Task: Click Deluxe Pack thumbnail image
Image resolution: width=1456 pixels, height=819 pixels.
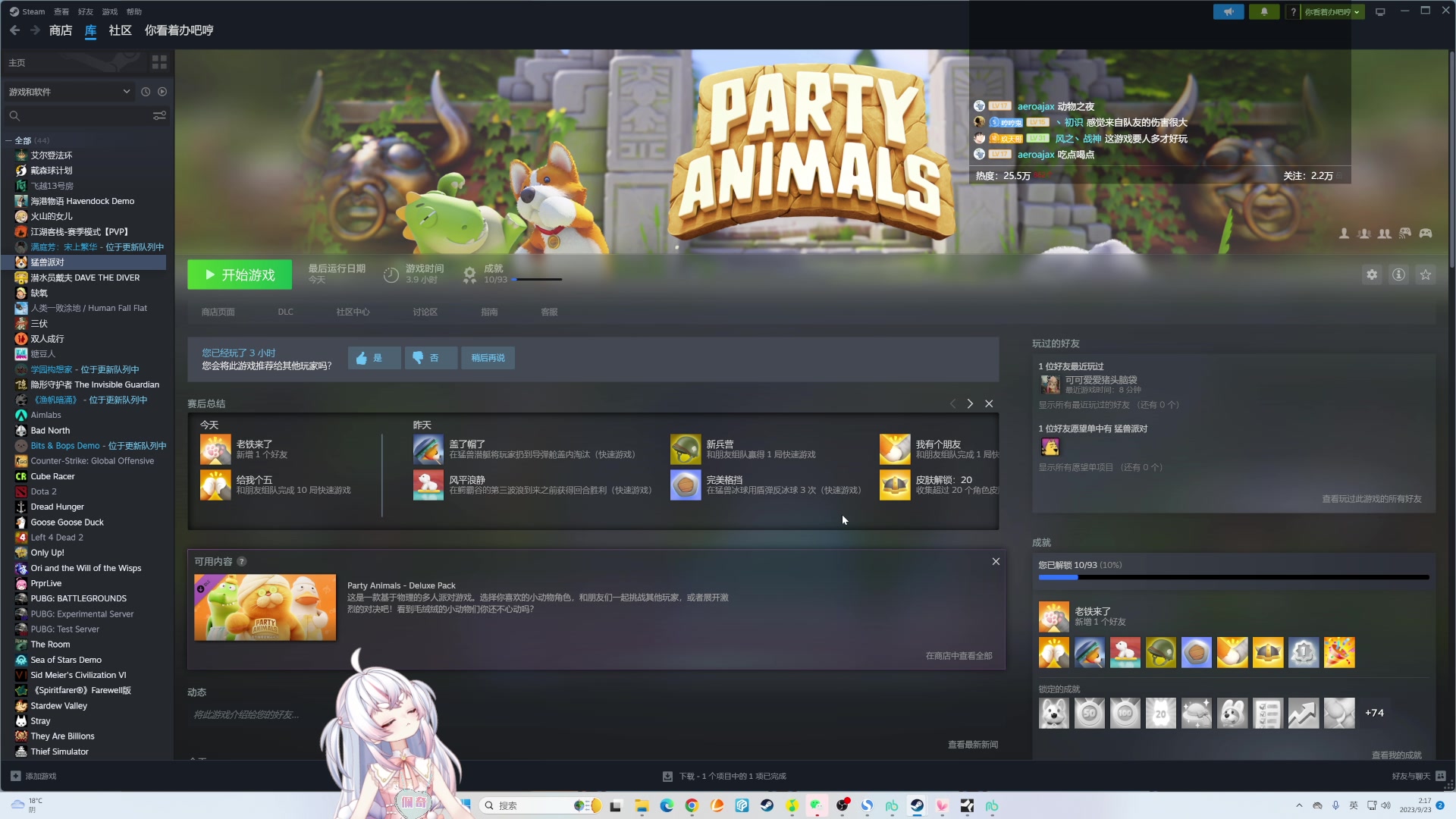Action: [x=265, y=607]
